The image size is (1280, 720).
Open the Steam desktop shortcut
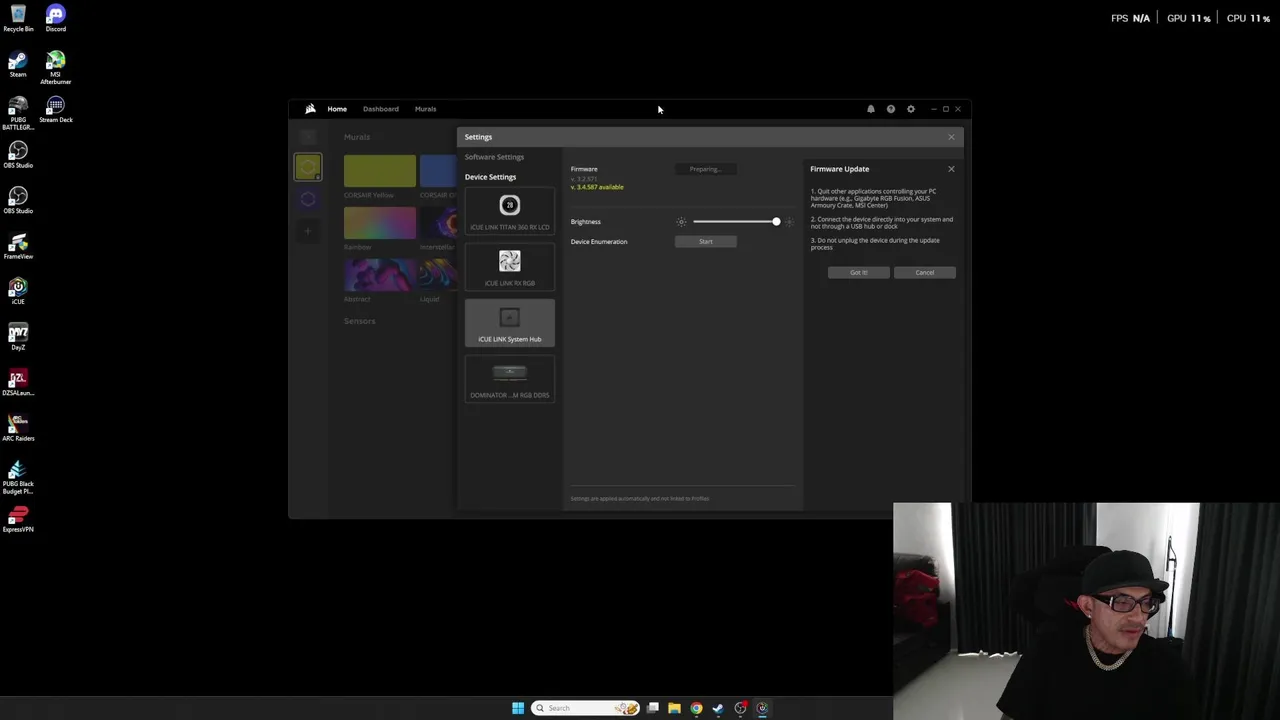(x=18, y=64)
